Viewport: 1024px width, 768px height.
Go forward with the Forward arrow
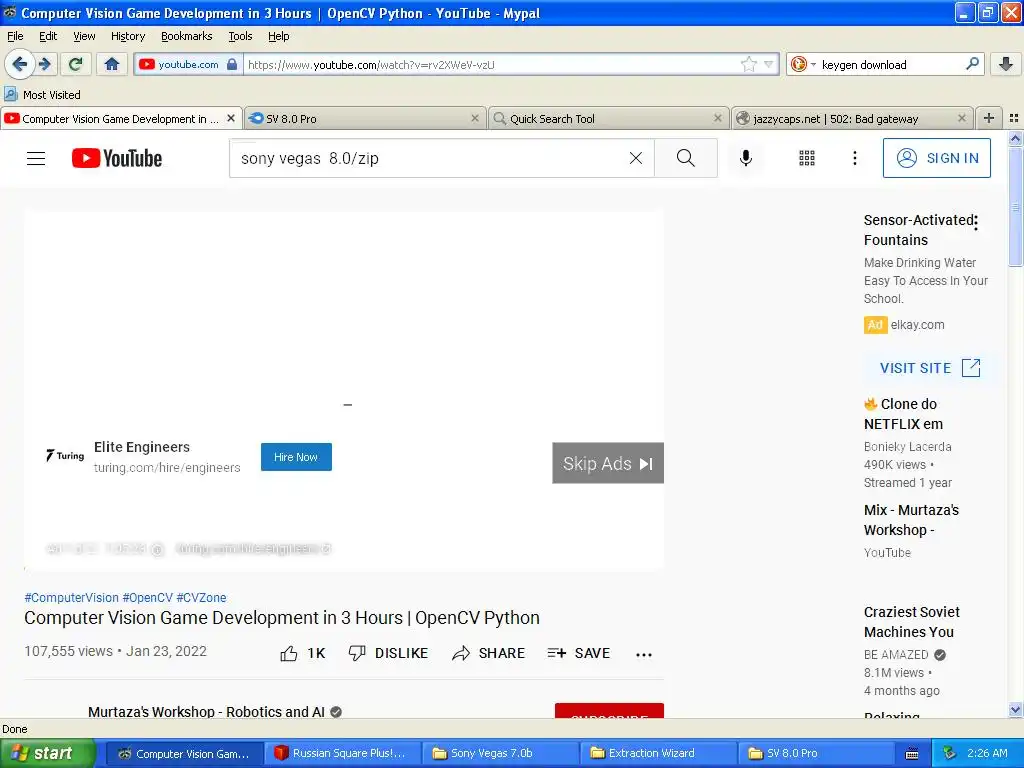45,64
